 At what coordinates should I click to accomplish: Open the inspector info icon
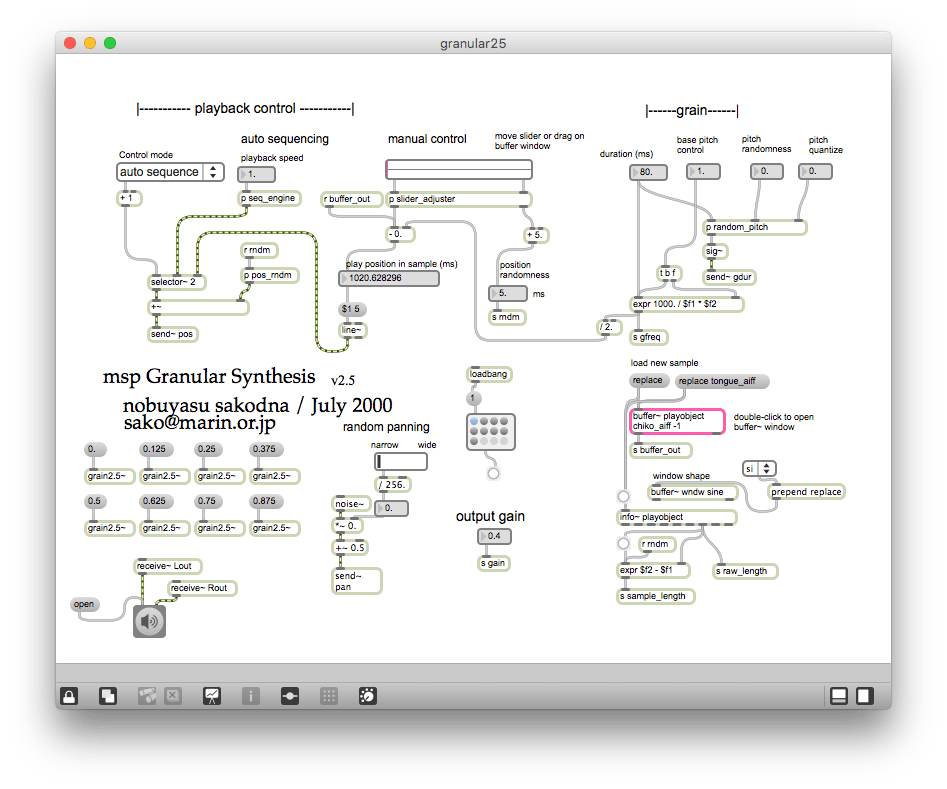251,696
